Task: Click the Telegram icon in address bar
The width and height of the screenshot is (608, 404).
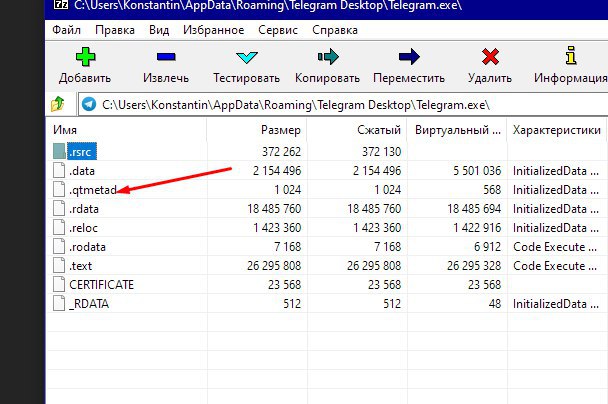Action: [89, 104]
